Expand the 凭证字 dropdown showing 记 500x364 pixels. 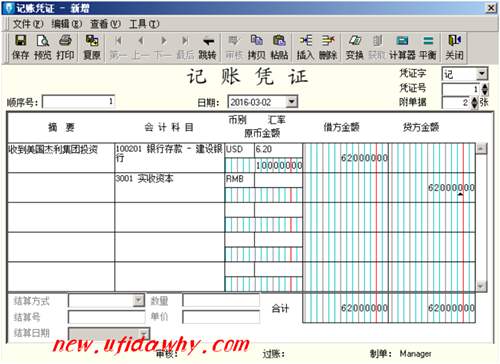(481, 74)
